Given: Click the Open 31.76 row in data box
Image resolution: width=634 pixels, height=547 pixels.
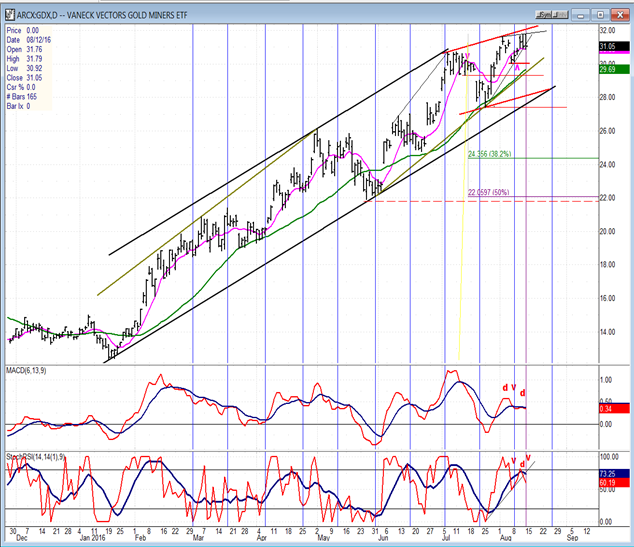Looking at the screenshot, I should (24, 49).
